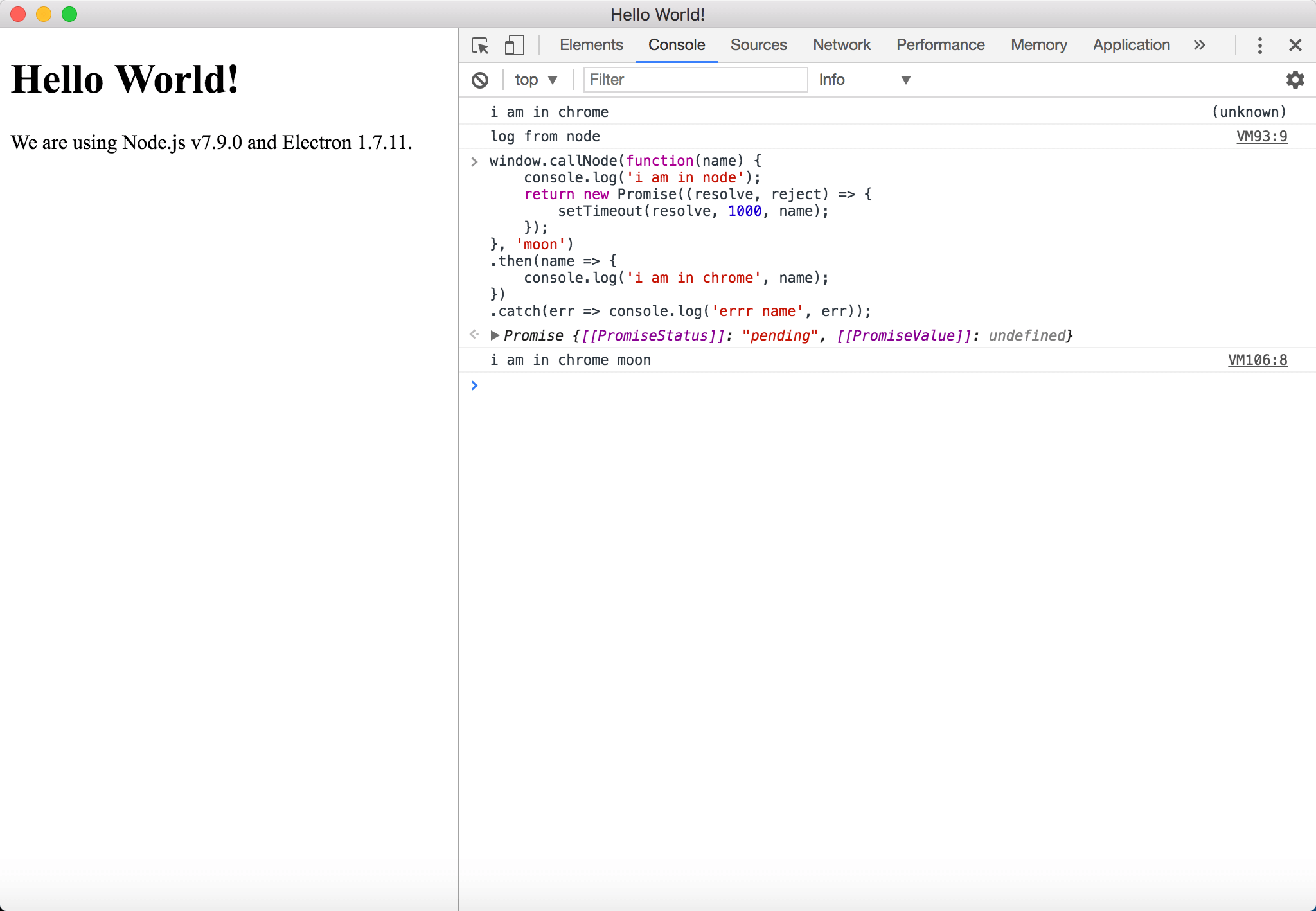1316x911 pixels.
Task: Open the Info log level dropdown
Action: 864,80
